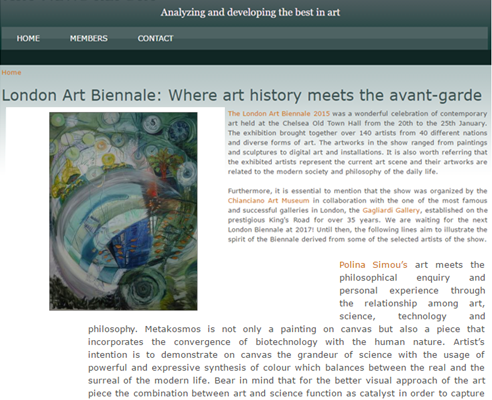Open the MEMBERS navigation item
Image resolution: width=492 pixels, height=400 pixels.
89,38
